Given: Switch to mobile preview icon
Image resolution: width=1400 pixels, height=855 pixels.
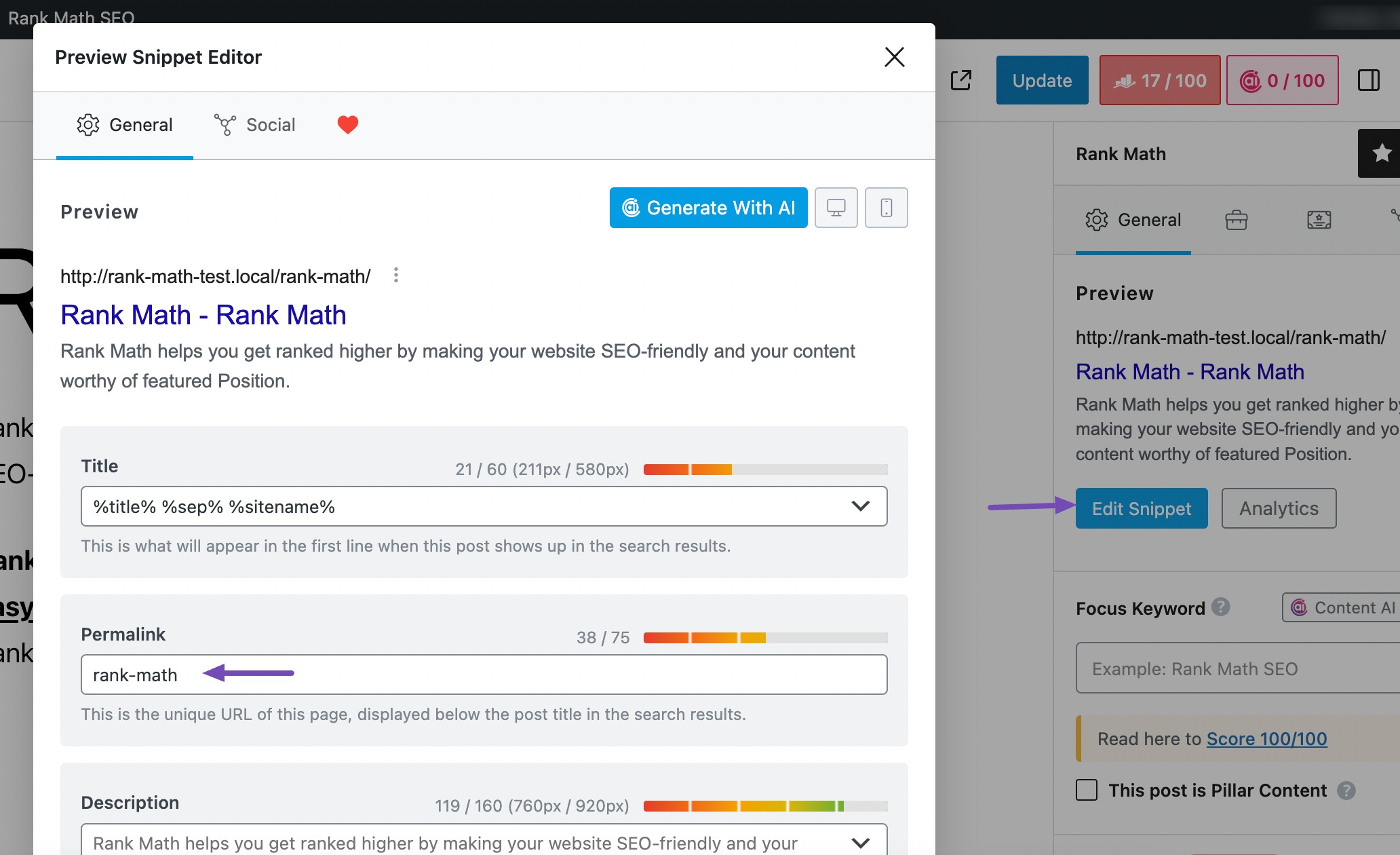Looking at the screenshot, I should click(887, 208).
